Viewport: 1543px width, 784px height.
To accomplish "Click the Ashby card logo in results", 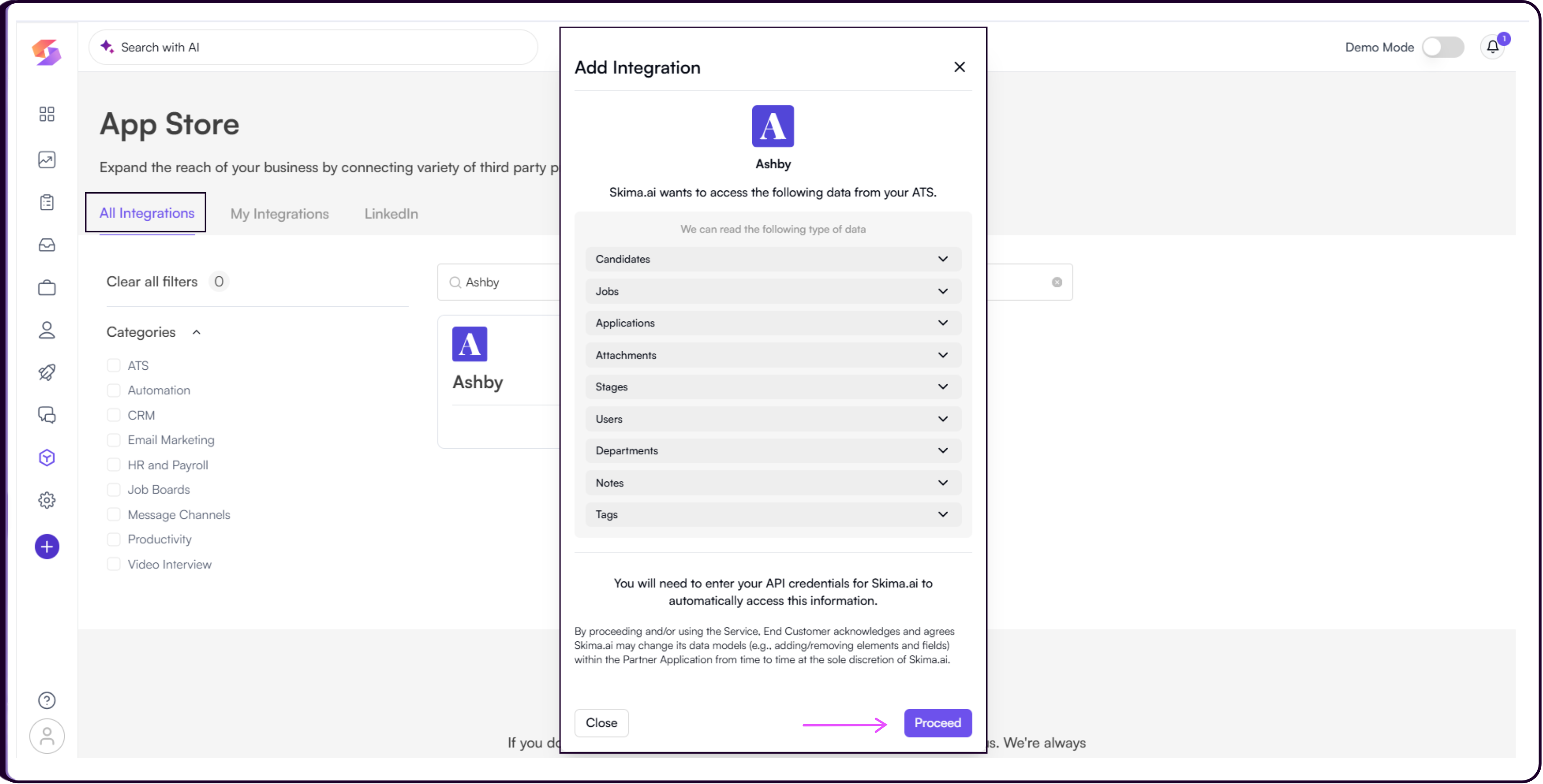I will (470, 344).
